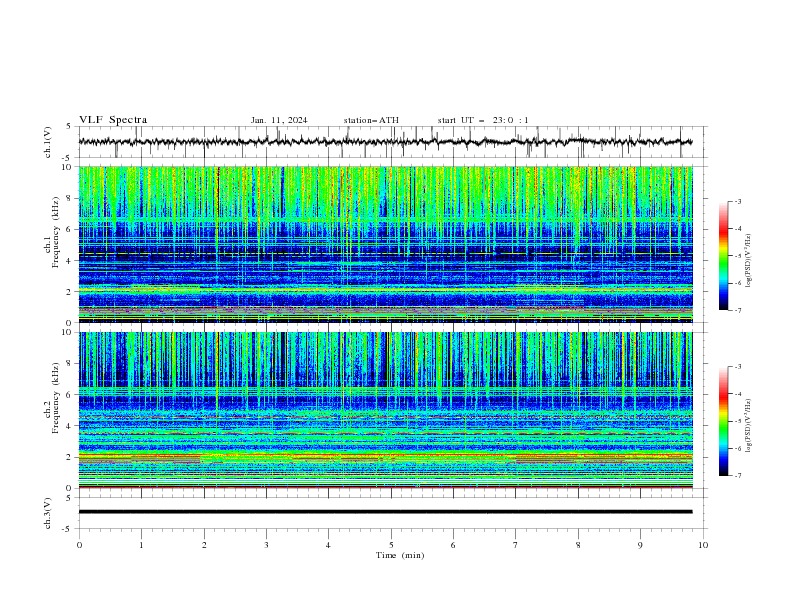Select the date "Jan. 11, 2024"
This screenshot has width=792, height=612.
pos(279,120)
